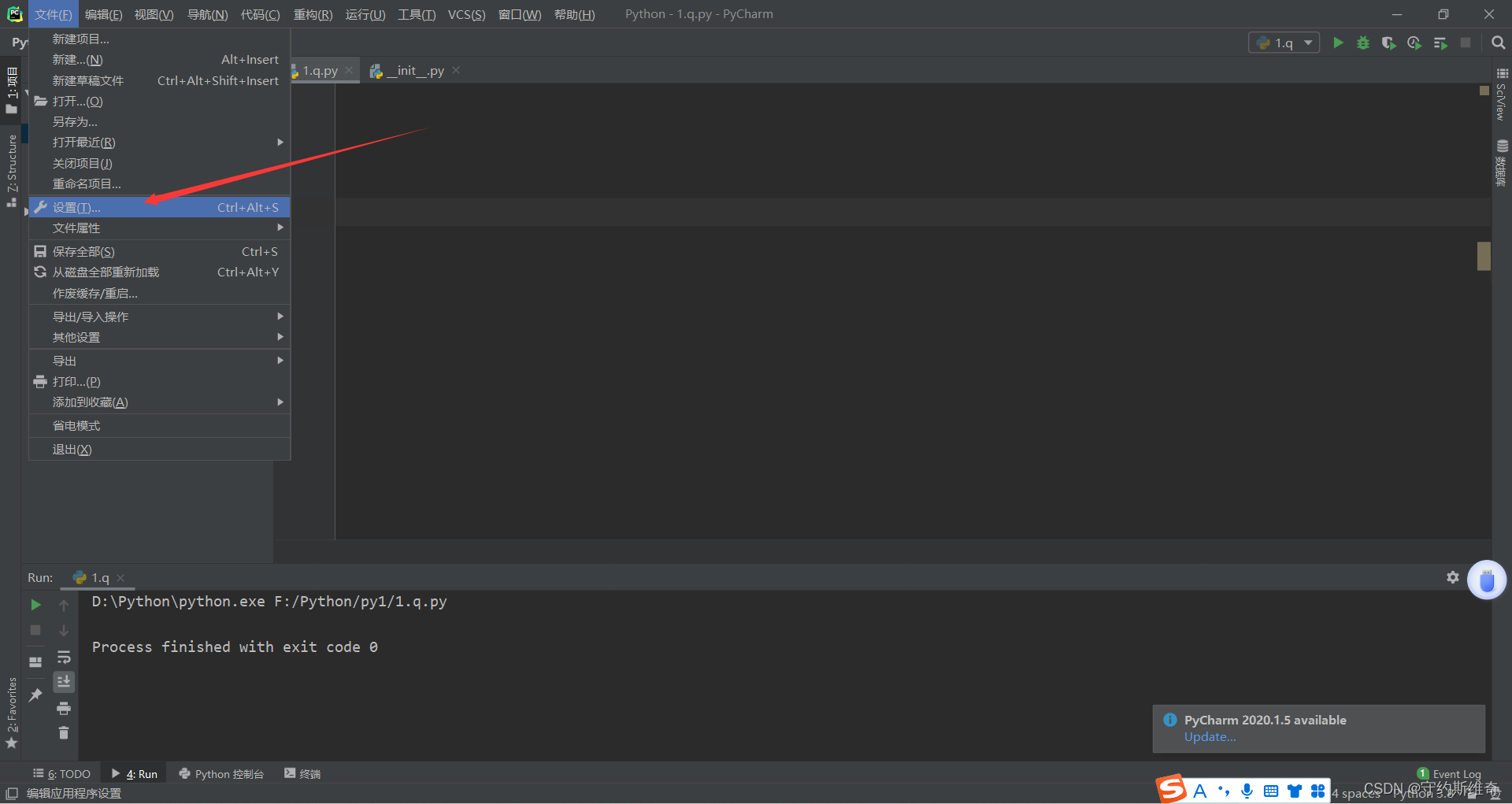
Task: Click Sogou IME microphone voice input
Action: pyautogui.click(x=1247, y=791)
